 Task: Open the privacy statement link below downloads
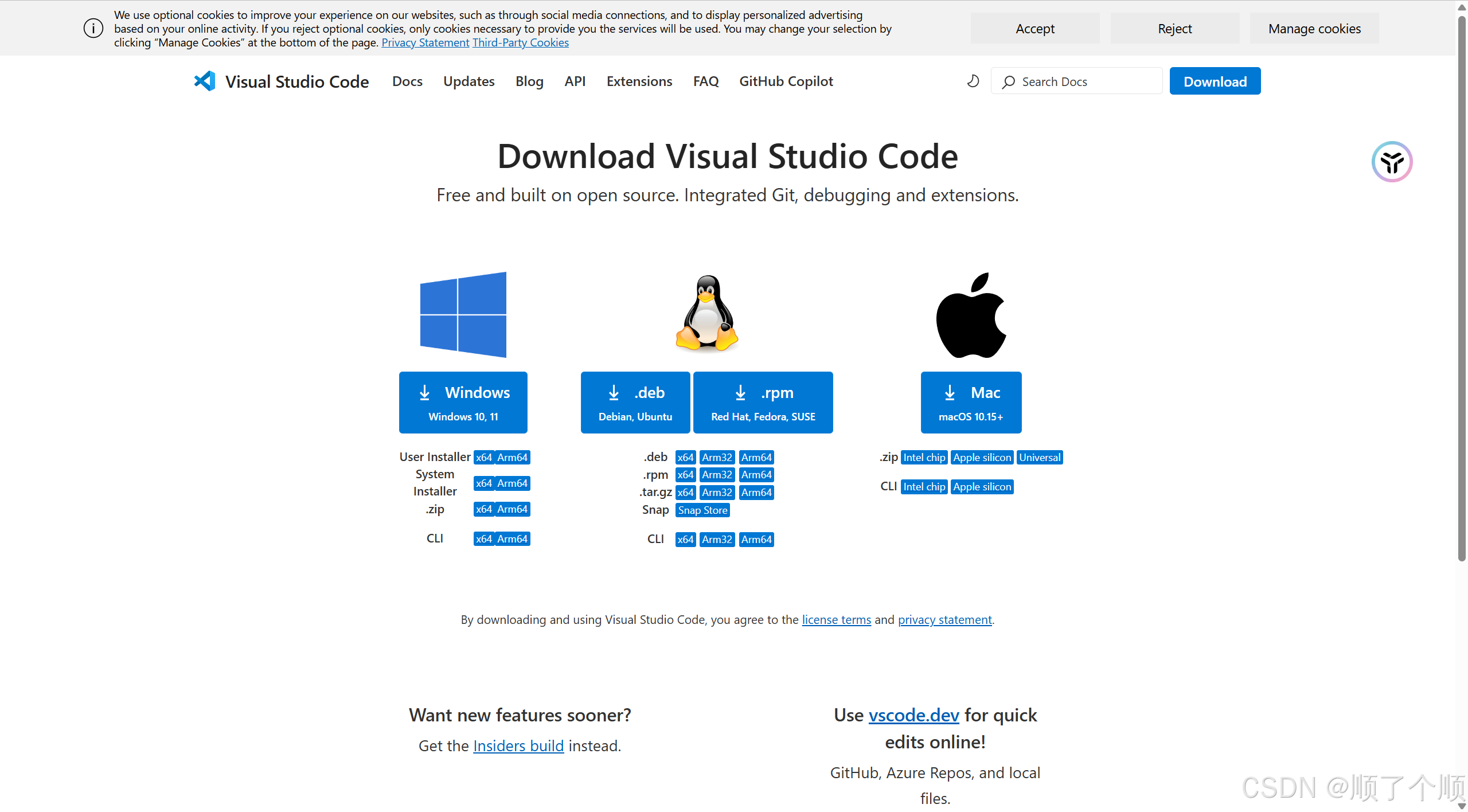[x=944, y=619]
